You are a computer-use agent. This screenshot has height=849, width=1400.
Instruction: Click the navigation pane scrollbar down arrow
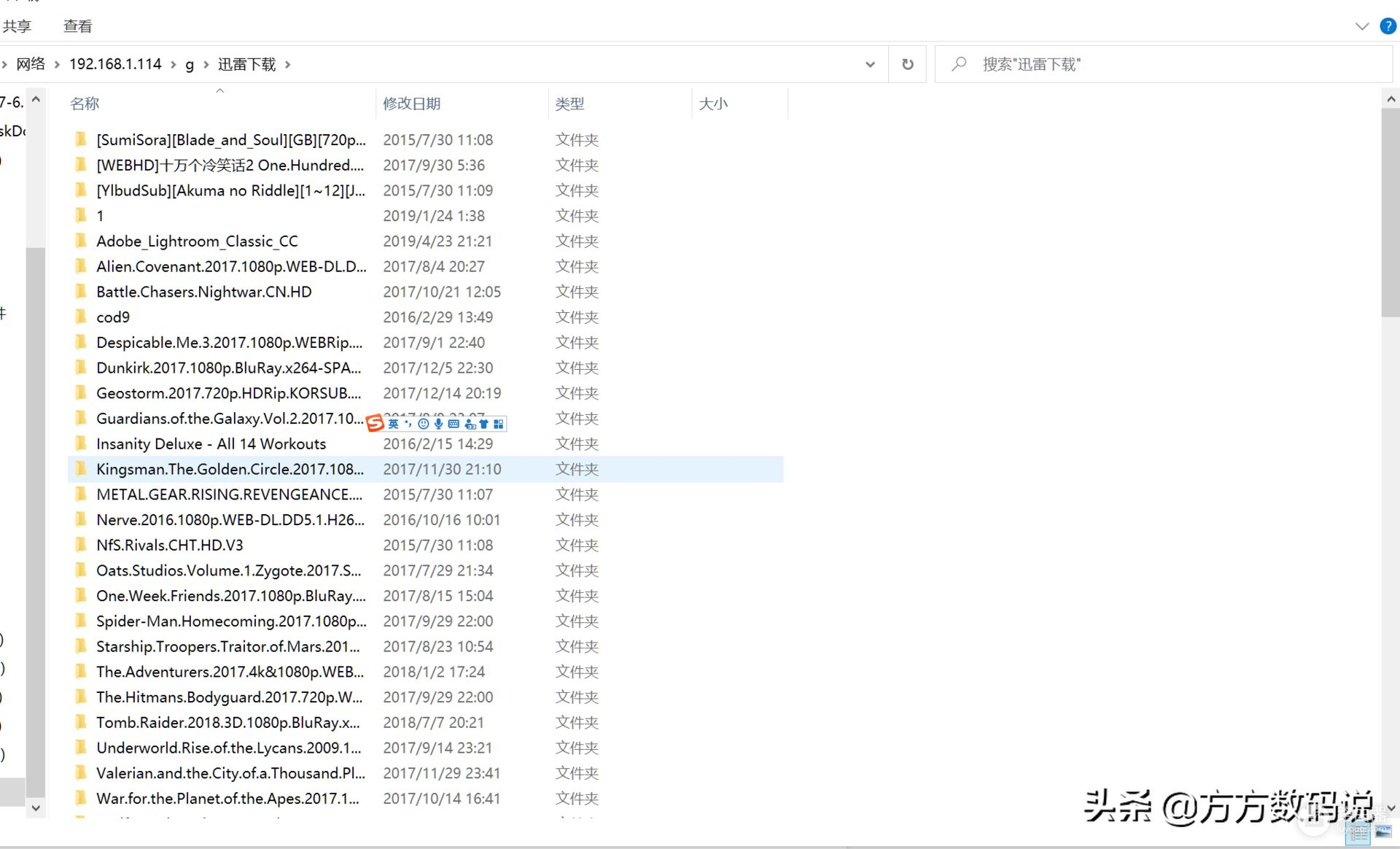coord(36,808)
